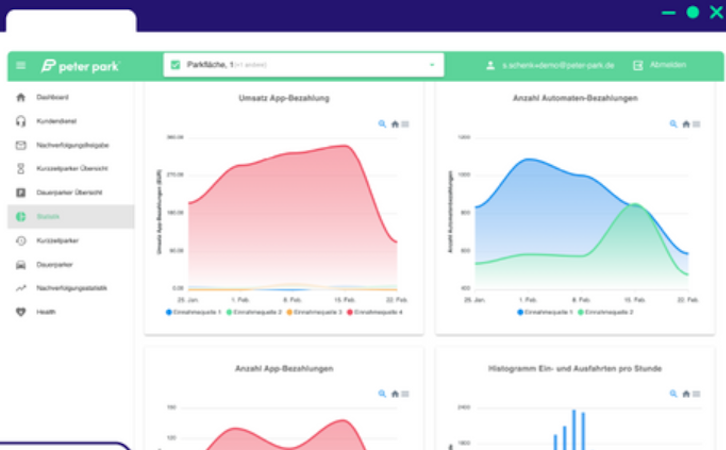Screen dimensions: 726x450
Task: Zoom tool on Anzahl Automaten-Bezahlungen chart
Action: 673,124
